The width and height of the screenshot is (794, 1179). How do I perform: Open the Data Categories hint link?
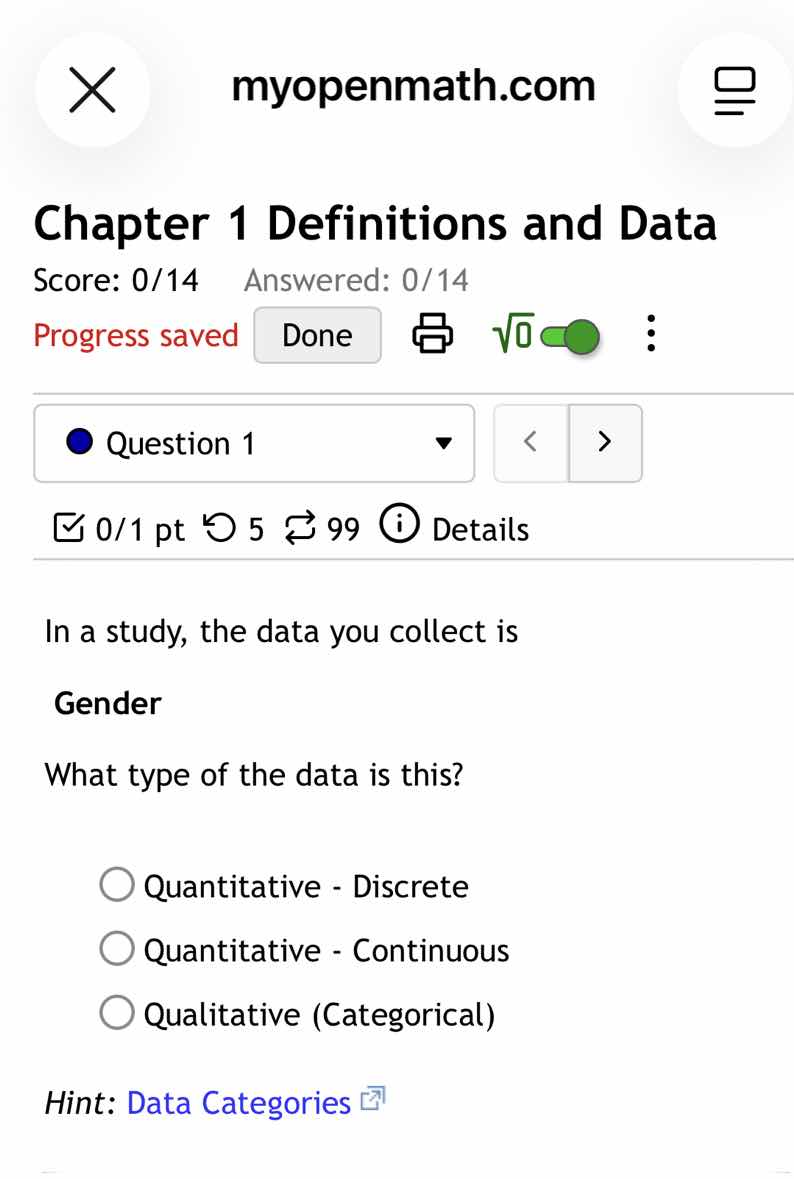coord(238,1102)
